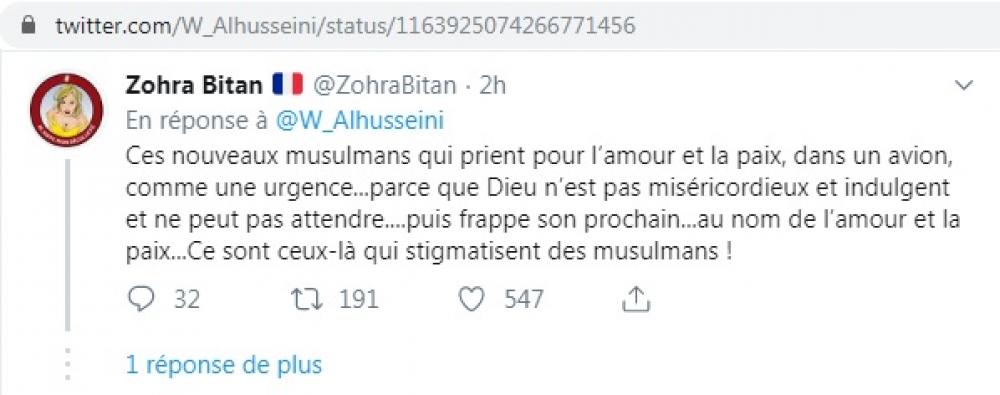The width and height of the screenshot is (1000, 395).
Task: Click the 191 retweets count
Action: coord(359,299)
